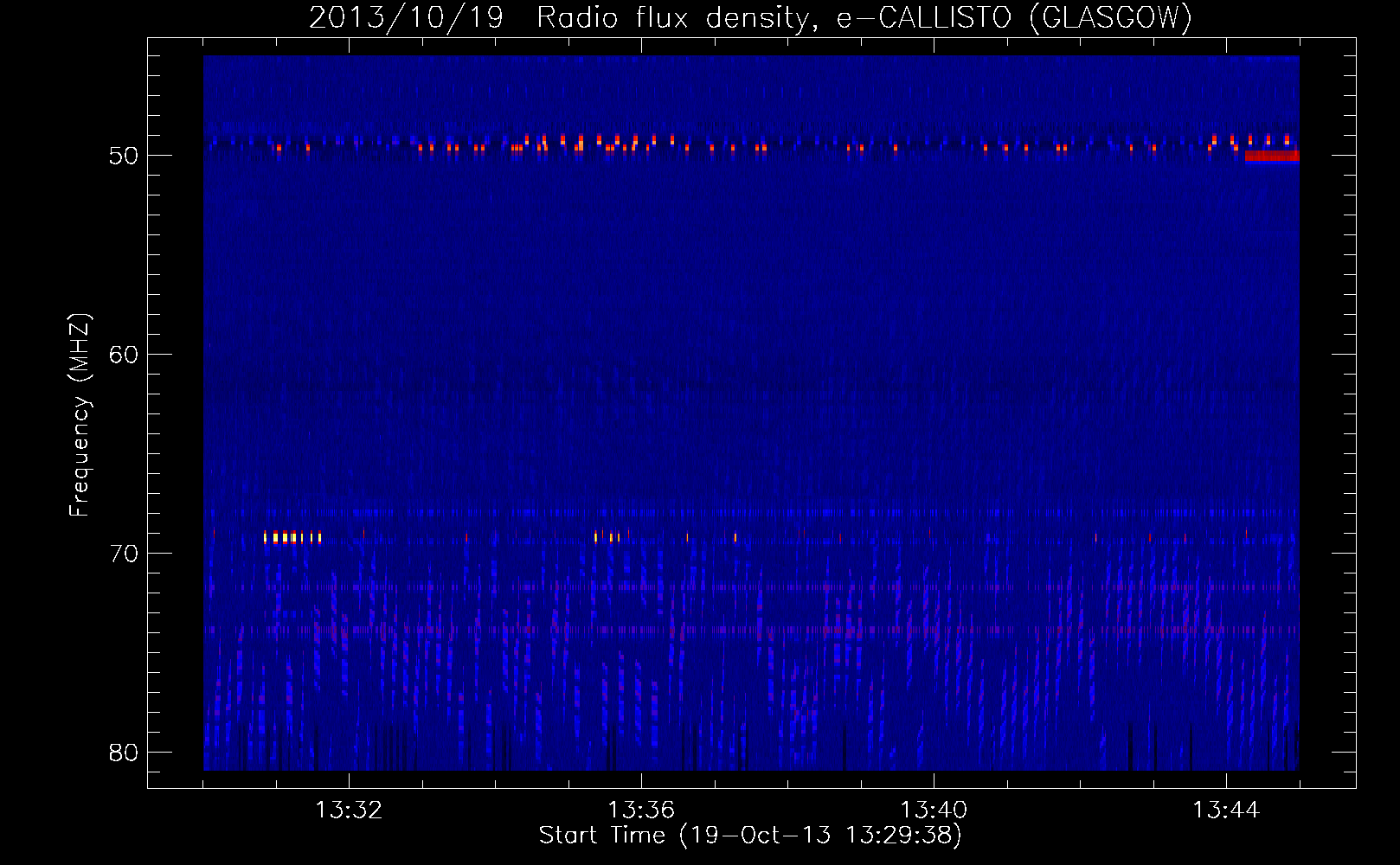Click the 'Start Time (19-Oct-13 13:29:38)' axis label
This screenshot has width=1400, height=865.
(750, 836)
